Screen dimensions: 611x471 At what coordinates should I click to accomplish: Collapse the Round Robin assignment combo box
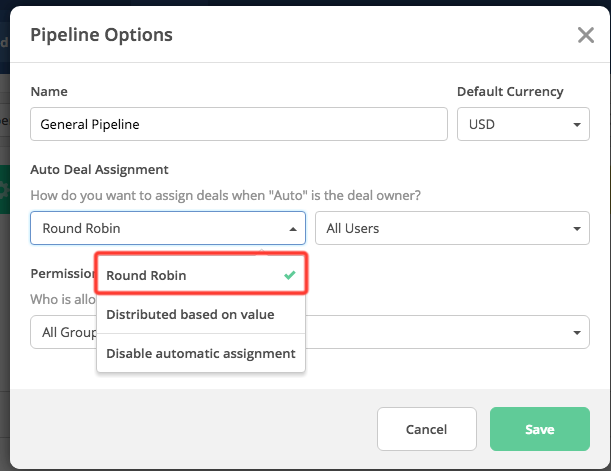[x=167, y=229]
